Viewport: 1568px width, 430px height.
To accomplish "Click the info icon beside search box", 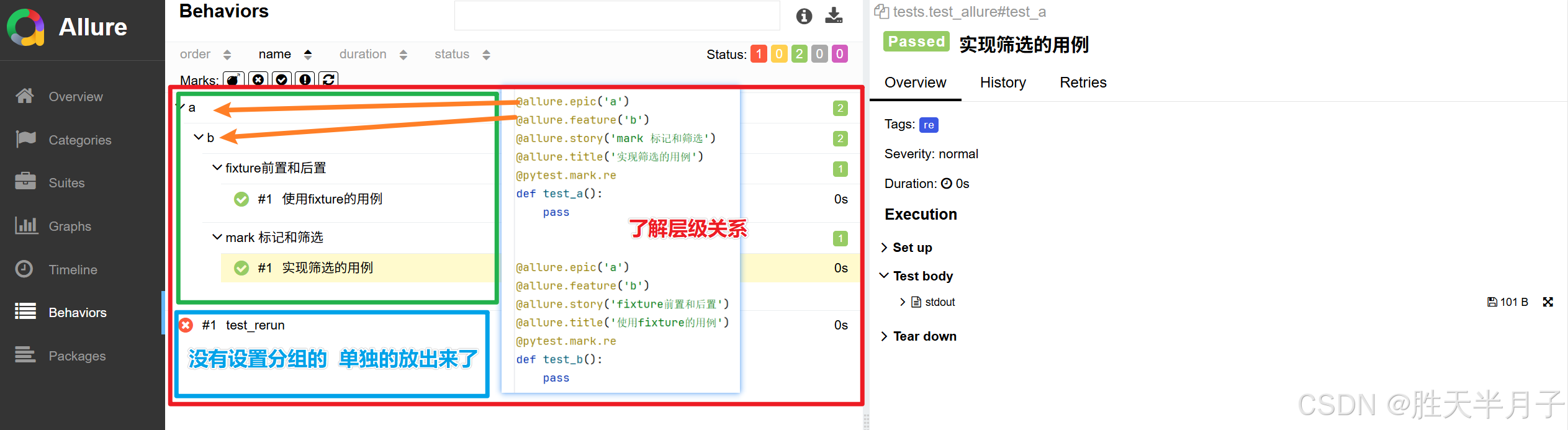I will (x=804, y=16).
